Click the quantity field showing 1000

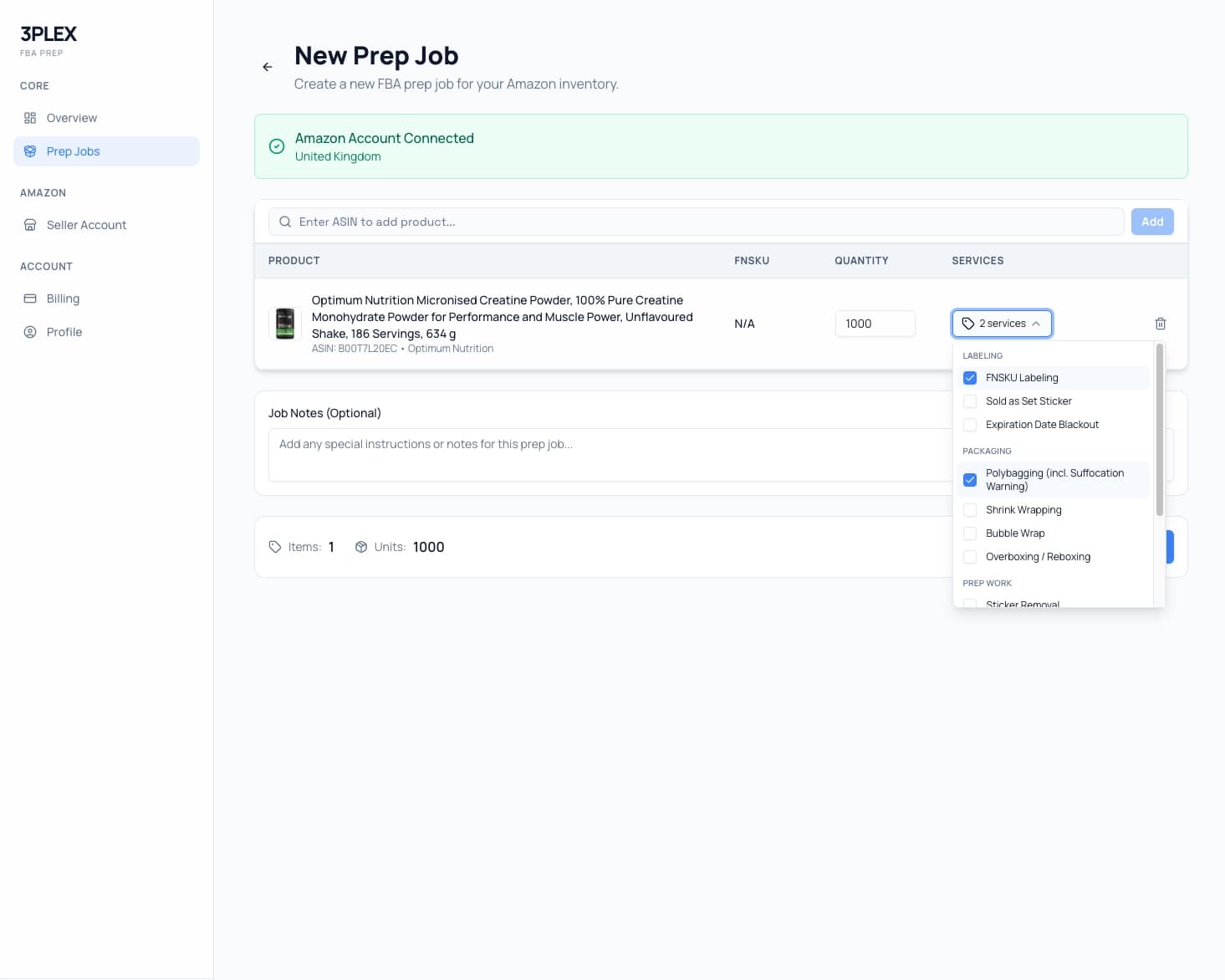click(875, 324)
